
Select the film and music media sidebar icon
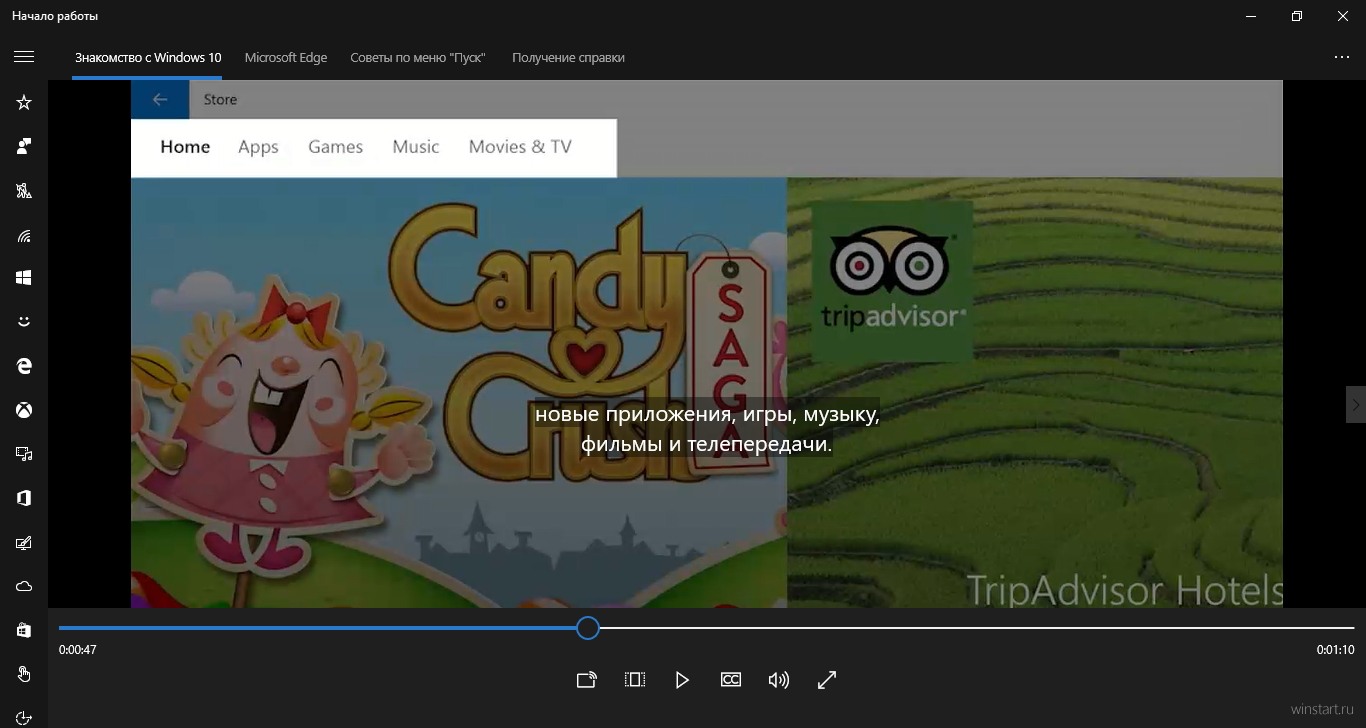[24, 454]
